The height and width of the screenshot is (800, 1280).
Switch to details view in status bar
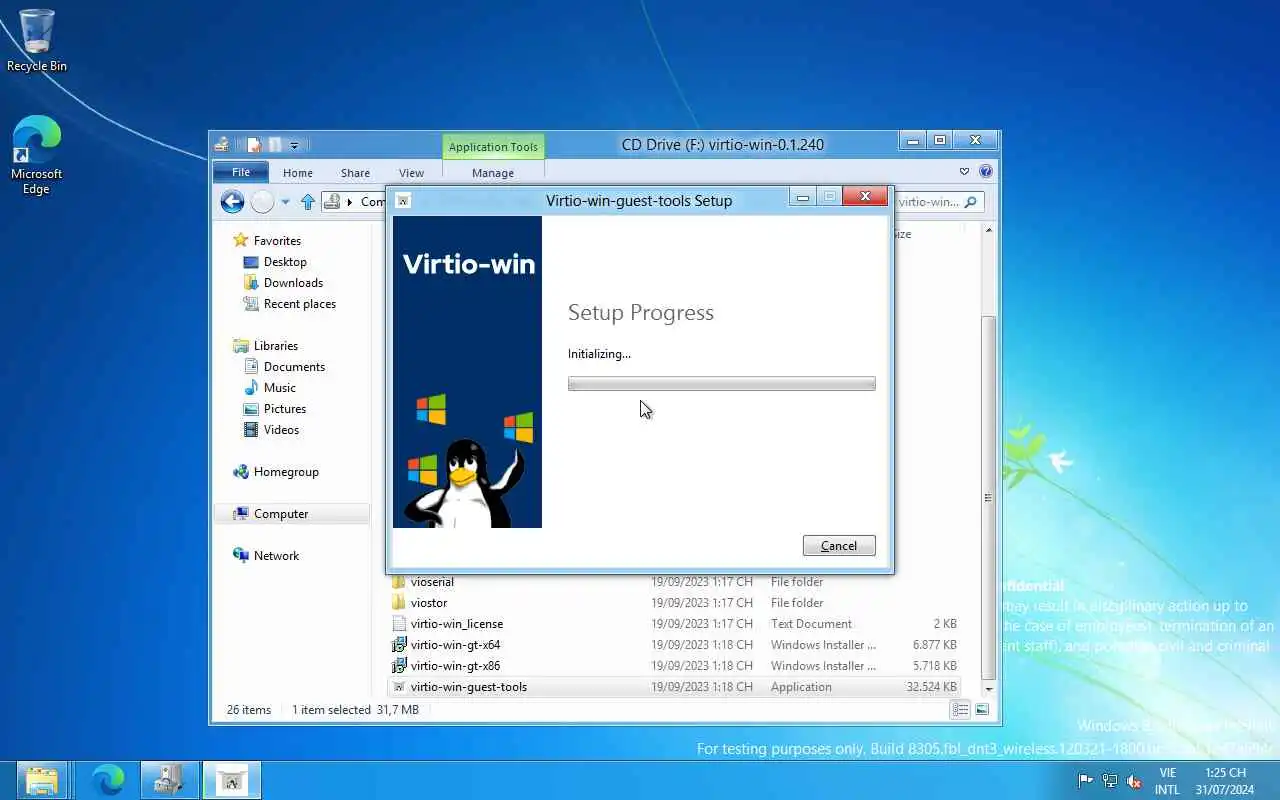(960, 710)
